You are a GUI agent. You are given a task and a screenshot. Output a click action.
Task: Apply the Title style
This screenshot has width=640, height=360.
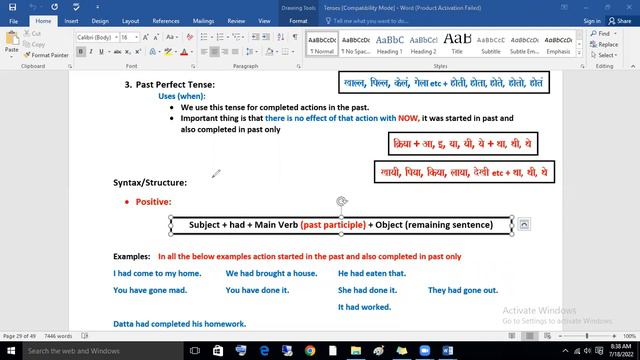pyautogui.click(x=457, y=44)
